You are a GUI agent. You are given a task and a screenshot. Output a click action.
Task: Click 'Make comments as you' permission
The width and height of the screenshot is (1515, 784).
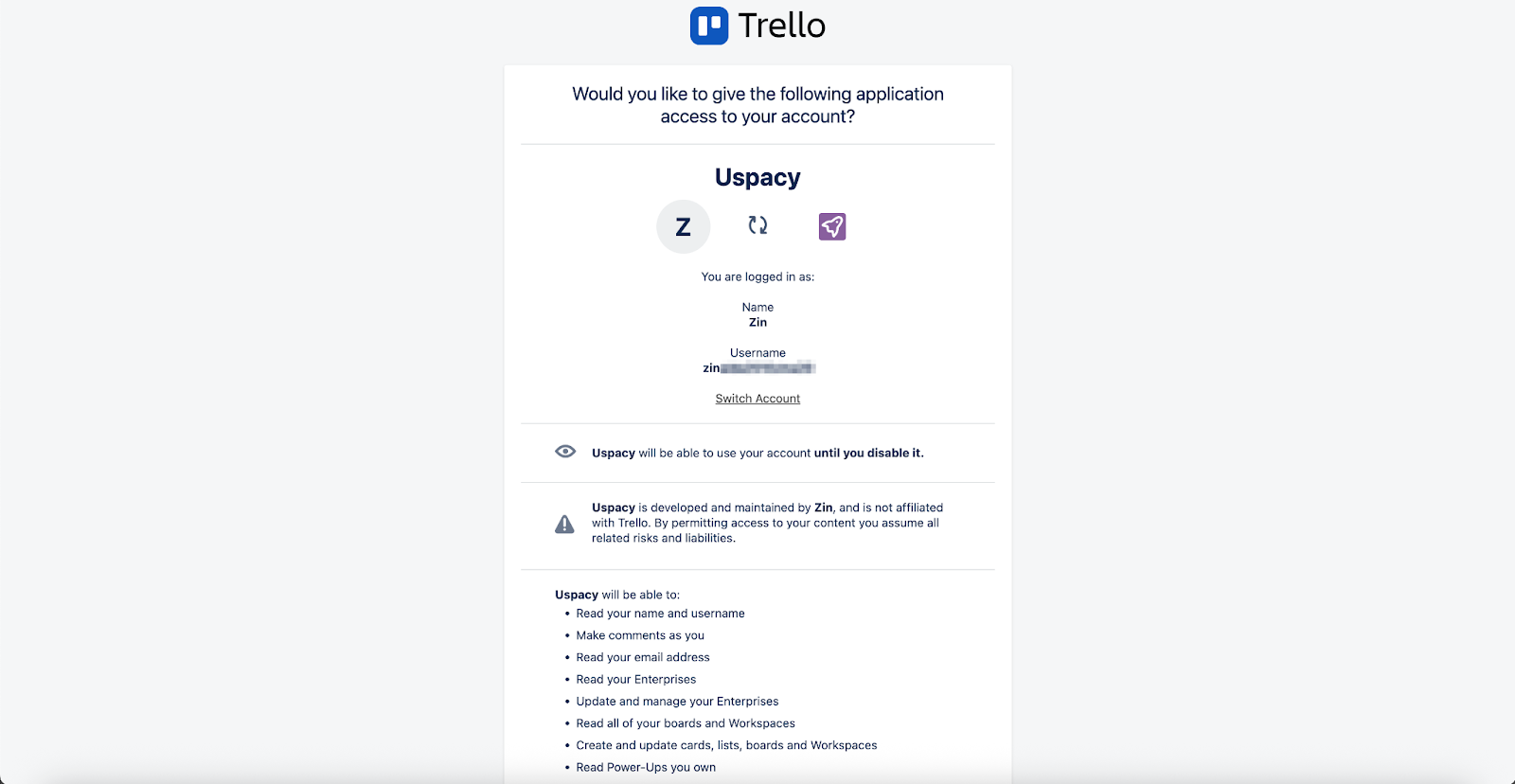pos(640,635)
